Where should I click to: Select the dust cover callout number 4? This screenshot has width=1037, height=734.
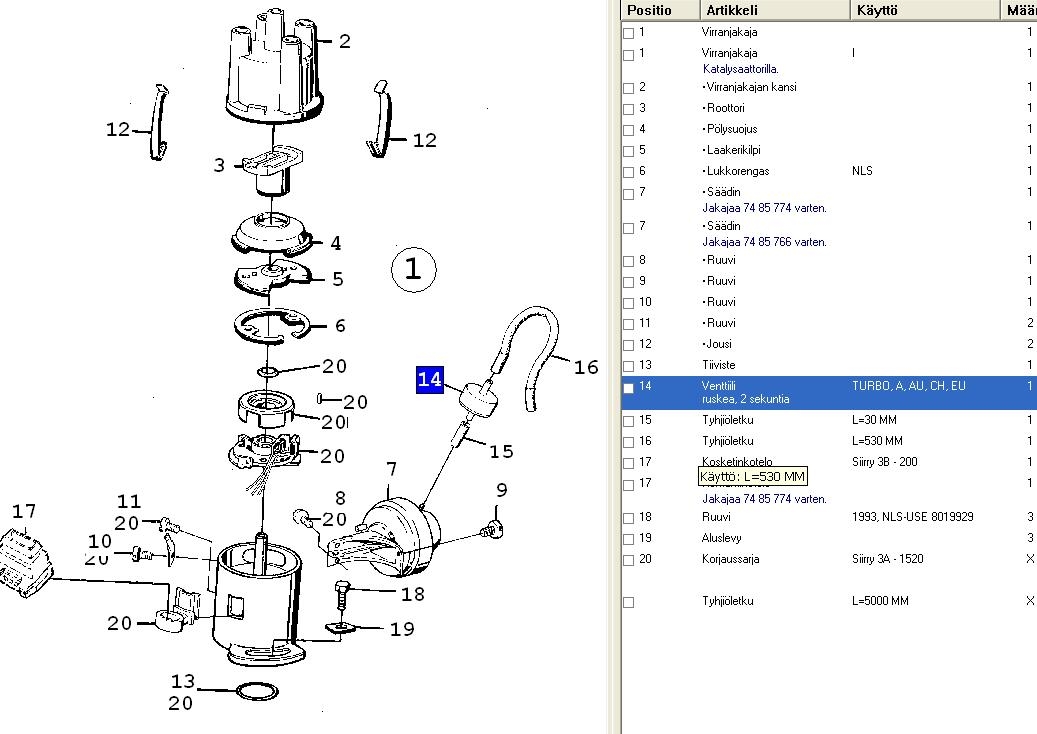[x=336, y=243]
